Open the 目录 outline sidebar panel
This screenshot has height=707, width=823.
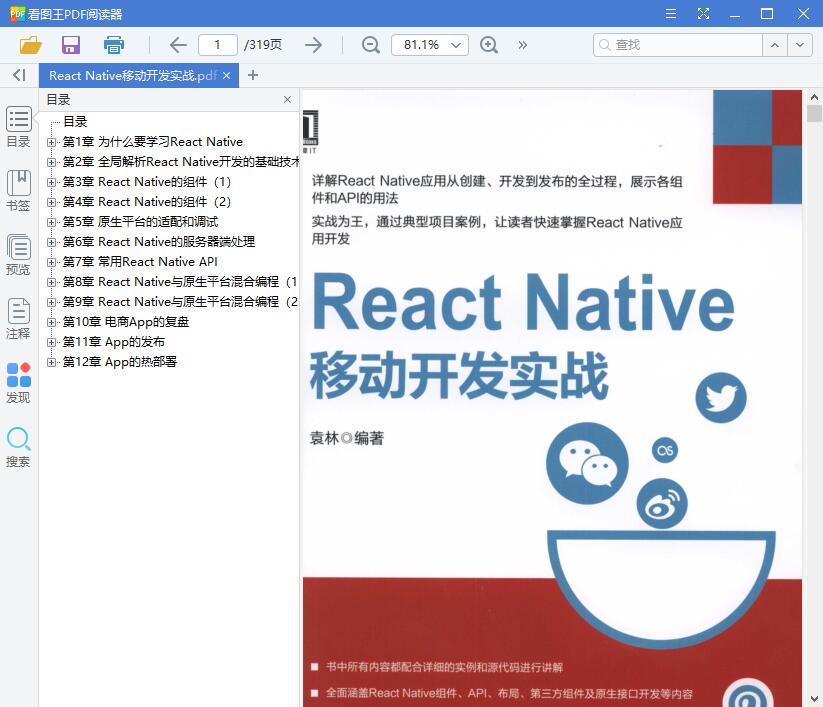[x=18, y=127]
